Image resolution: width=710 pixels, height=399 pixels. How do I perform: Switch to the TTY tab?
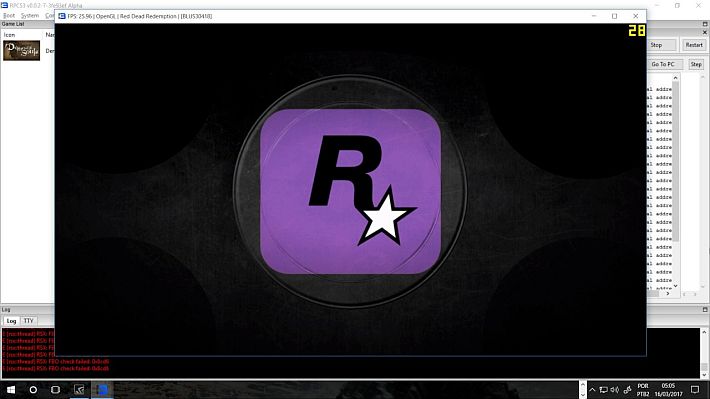pyautogui.click(x=29, y=321)
